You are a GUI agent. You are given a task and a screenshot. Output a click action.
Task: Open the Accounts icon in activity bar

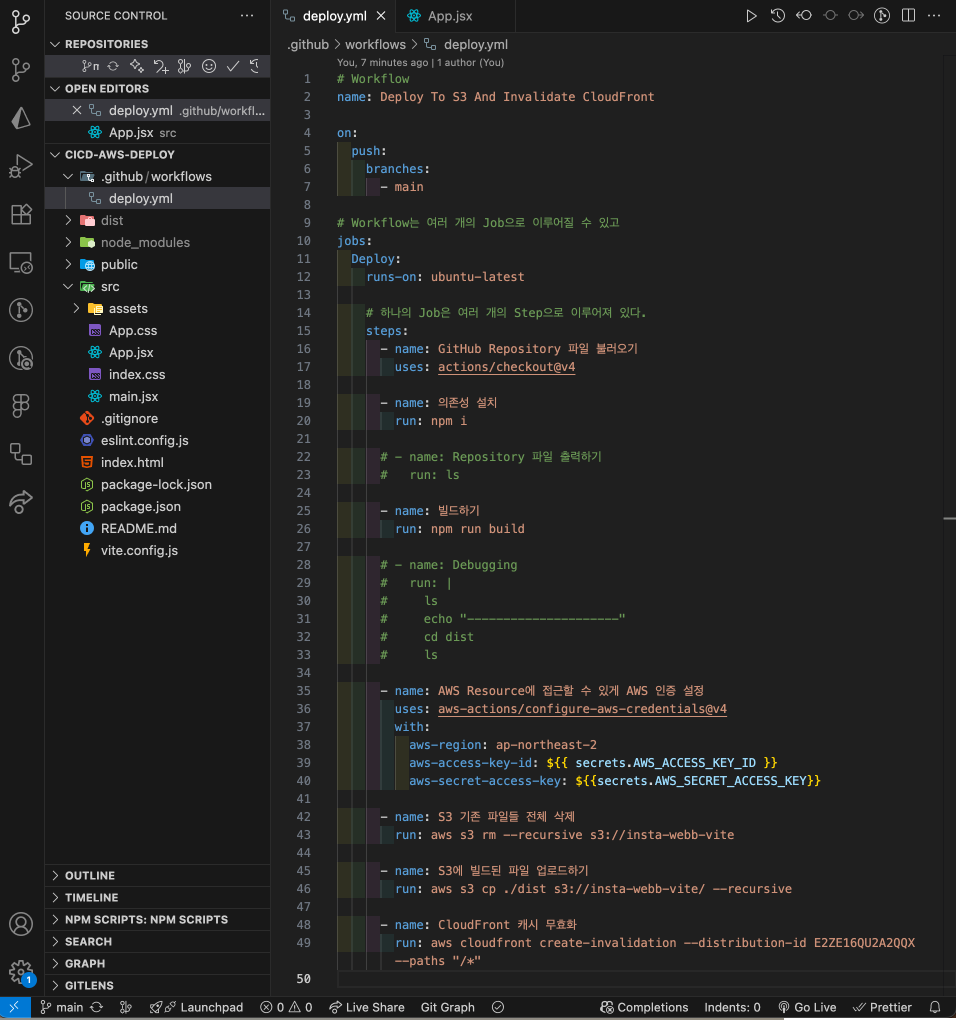21,924
